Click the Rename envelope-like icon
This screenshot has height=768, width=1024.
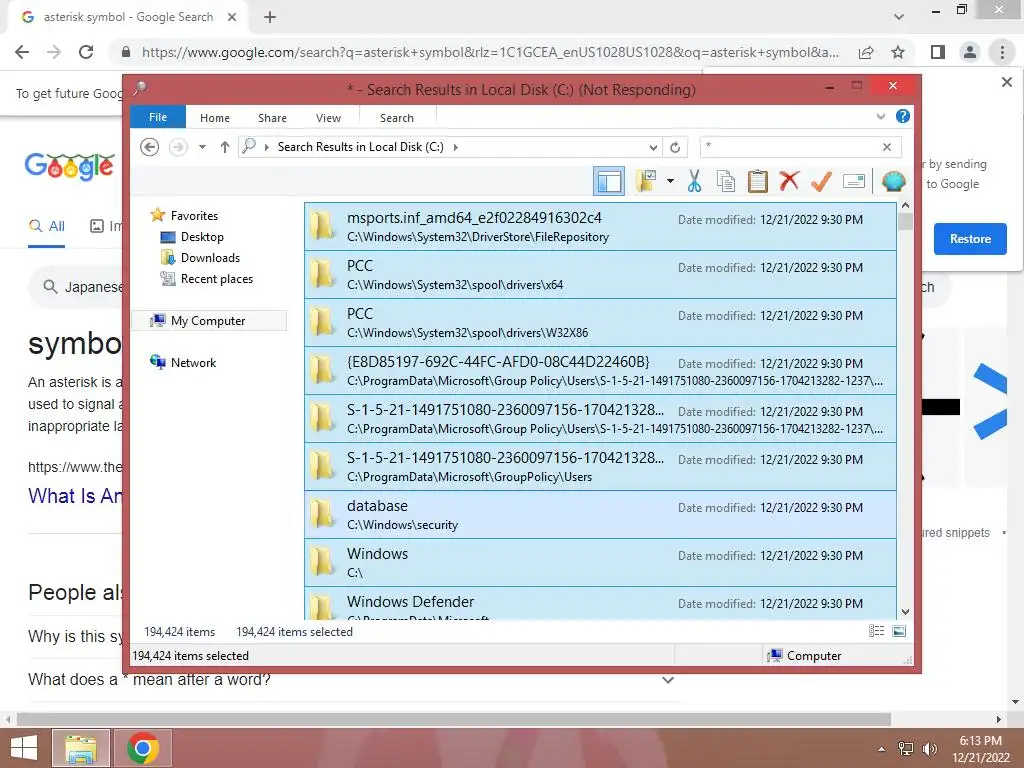tap(854, 181)
